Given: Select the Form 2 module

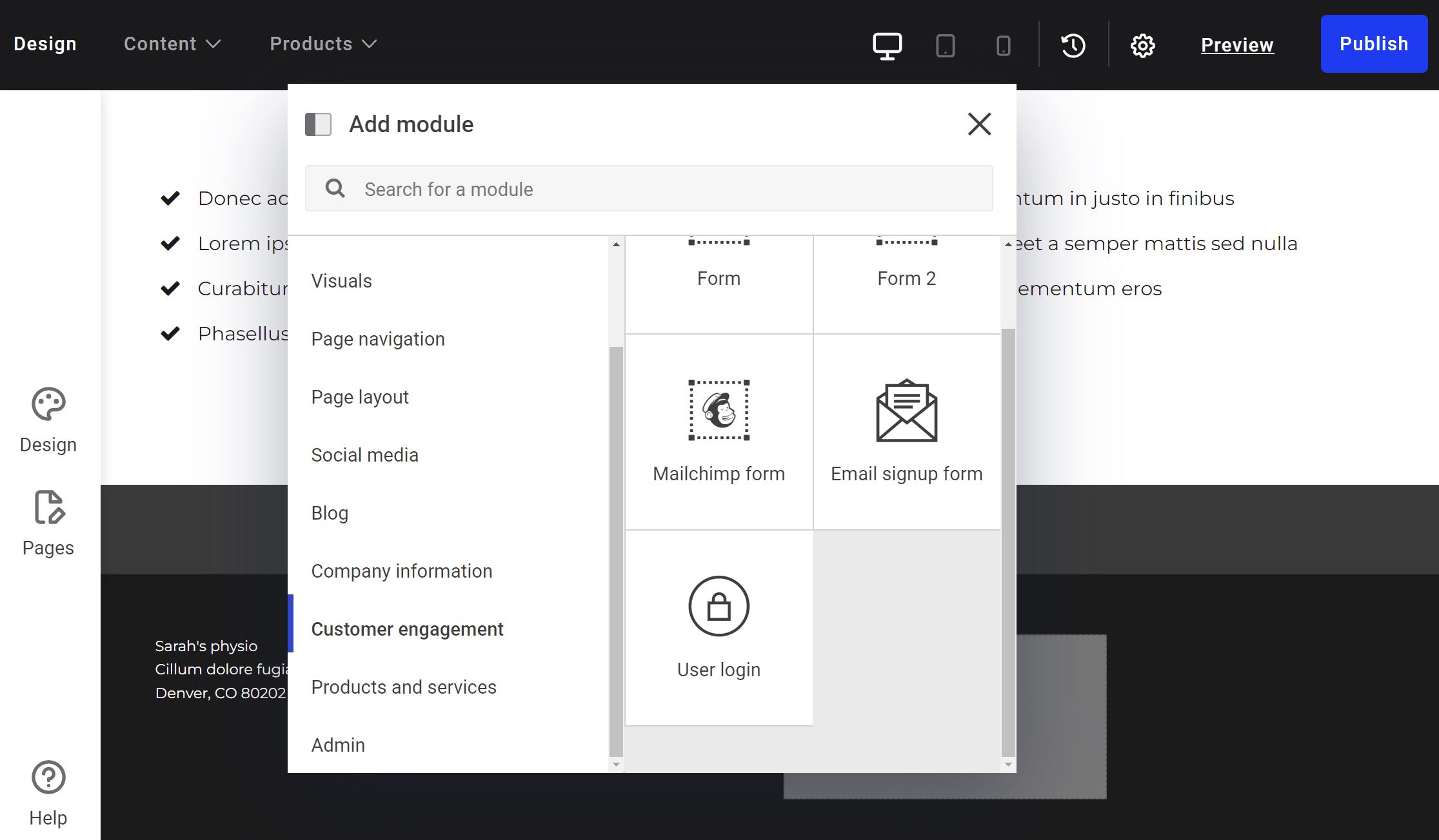Looking at the screenshot, I should pos(906,284).
